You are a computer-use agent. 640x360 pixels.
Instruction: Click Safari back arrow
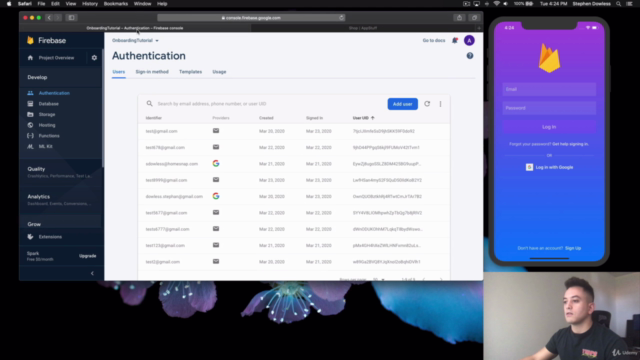[49, 18]
